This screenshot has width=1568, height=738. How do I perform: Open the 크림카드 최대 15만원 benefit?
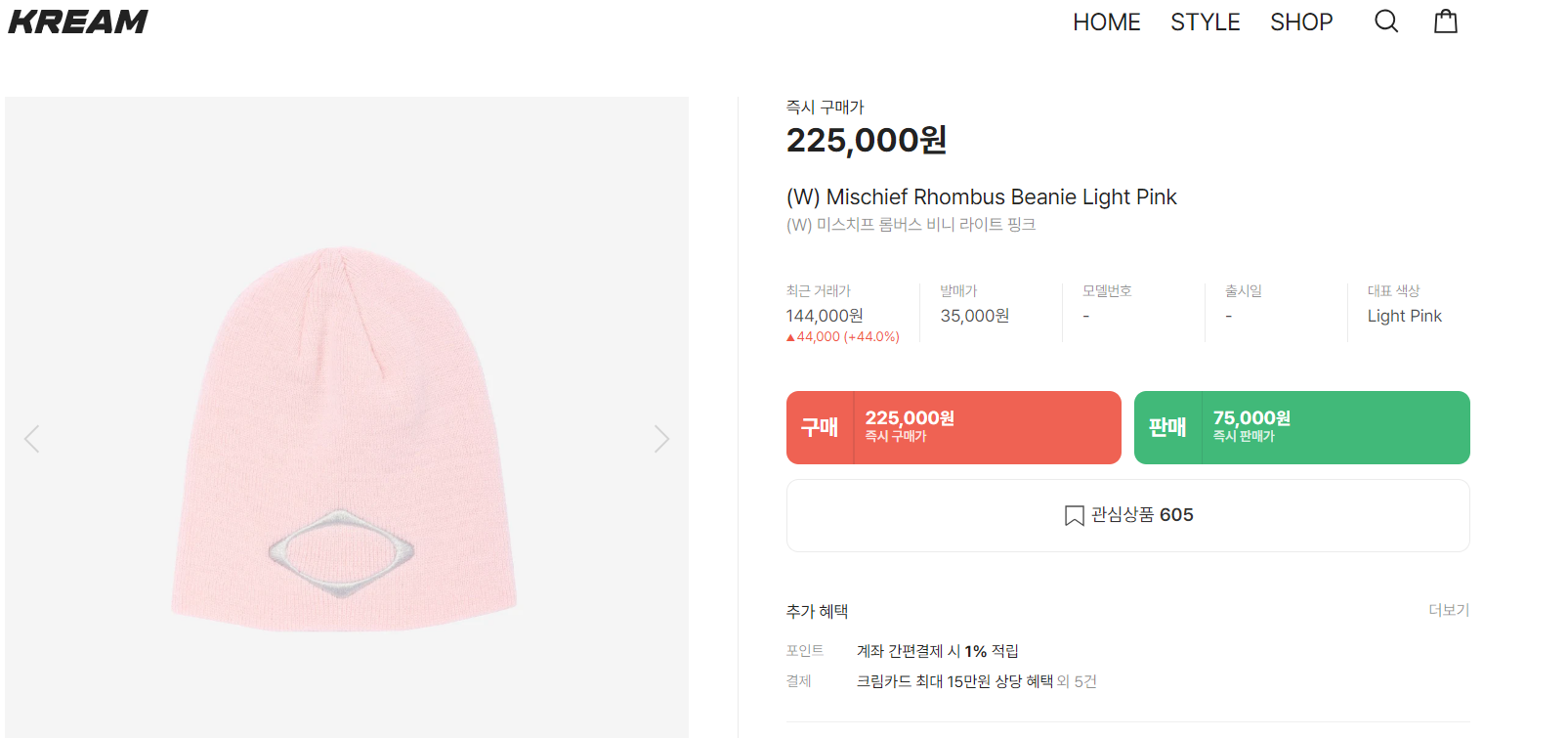[x=954, y=681]
